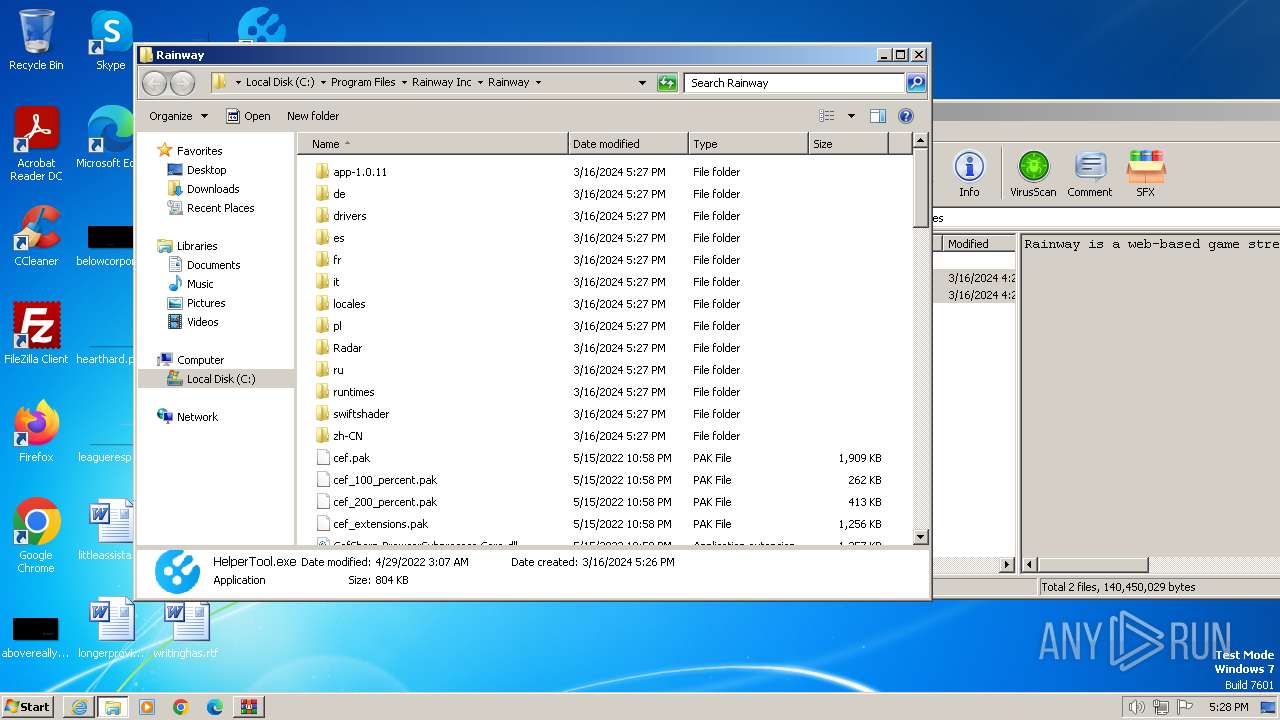Open the Start menu button
This screenshot has height=720, width=1280.
point(28,707)
